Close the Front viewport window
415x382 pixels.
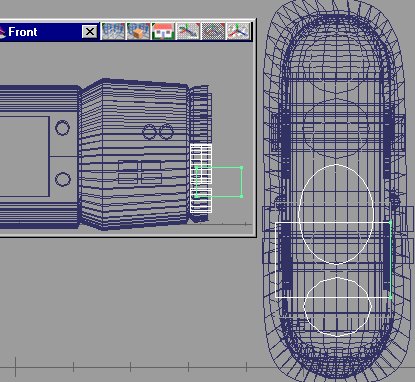(x=90, y=32)
